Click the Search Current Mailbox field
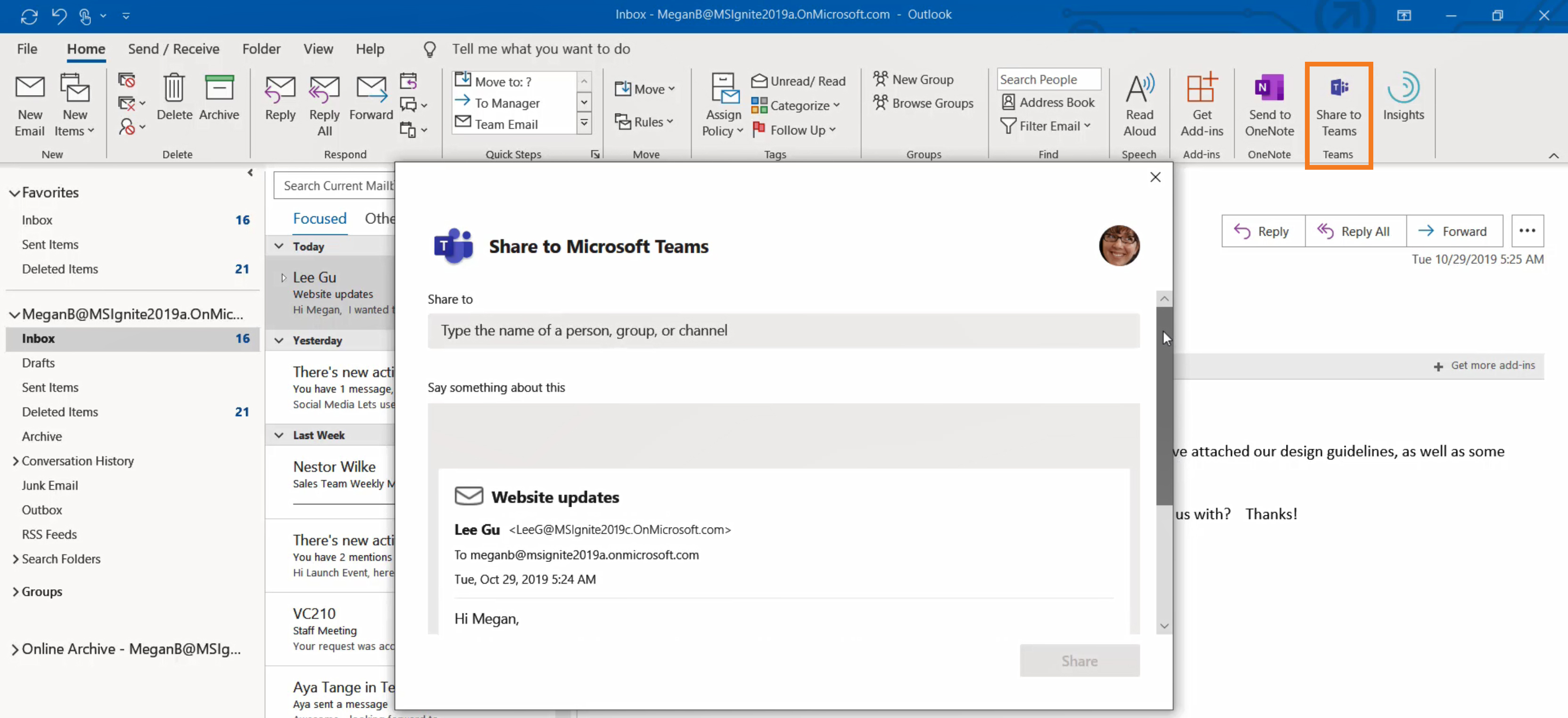Image resolution: width=1568 pixels, height=718 pixels. [335, 186]
